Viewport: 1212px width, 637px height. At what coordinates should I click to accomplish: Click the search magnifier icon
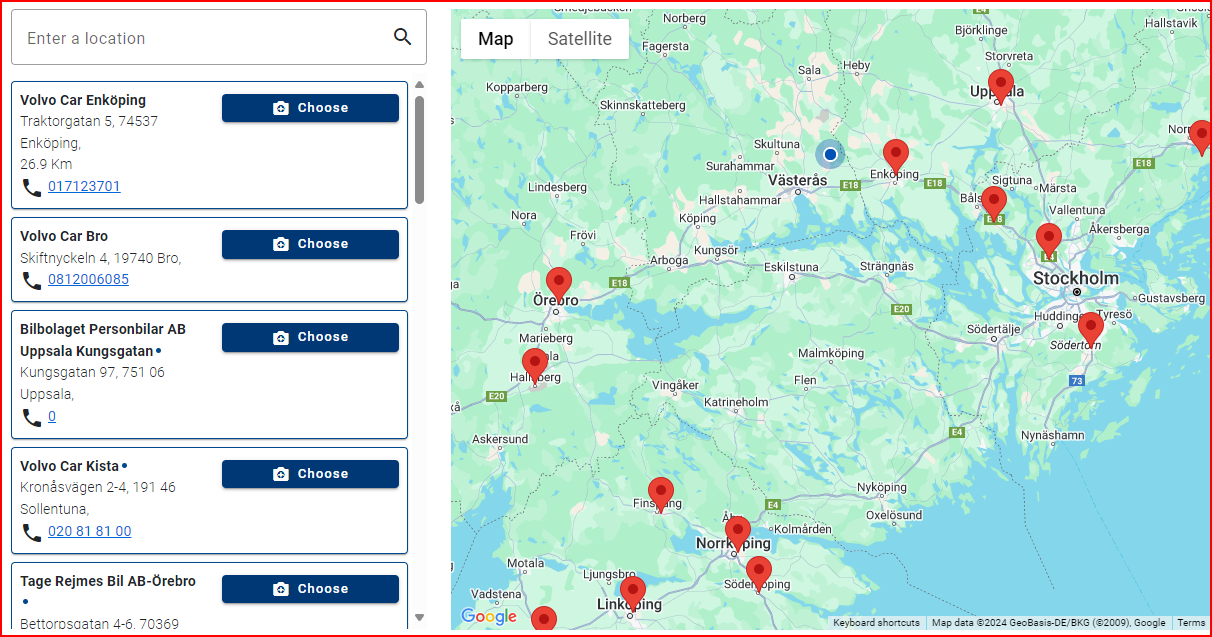tap(403, 37)
